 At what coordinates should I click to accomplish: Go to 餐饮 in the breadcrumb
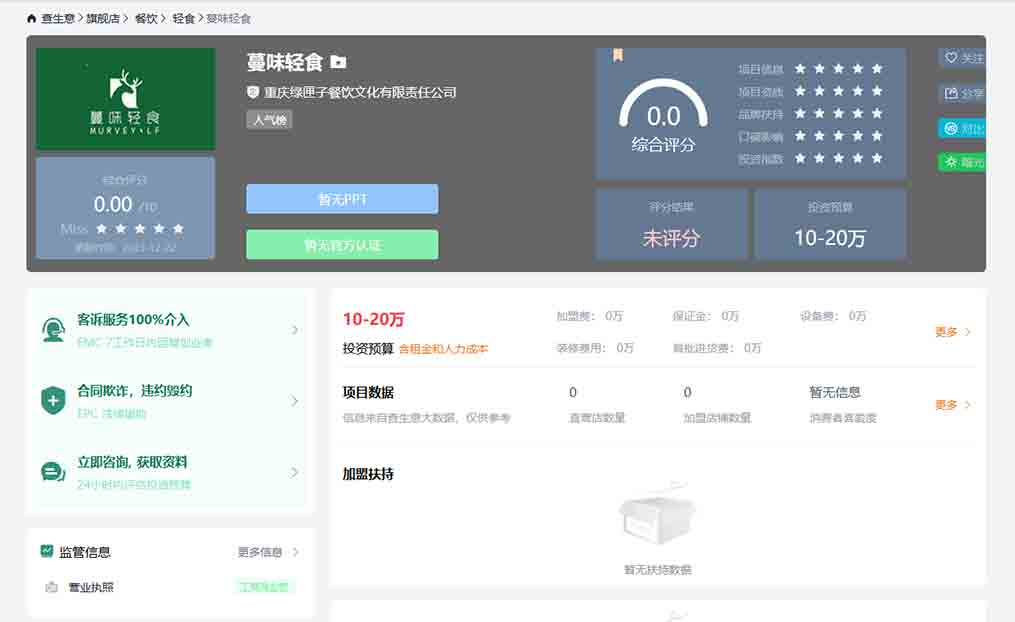145,18
